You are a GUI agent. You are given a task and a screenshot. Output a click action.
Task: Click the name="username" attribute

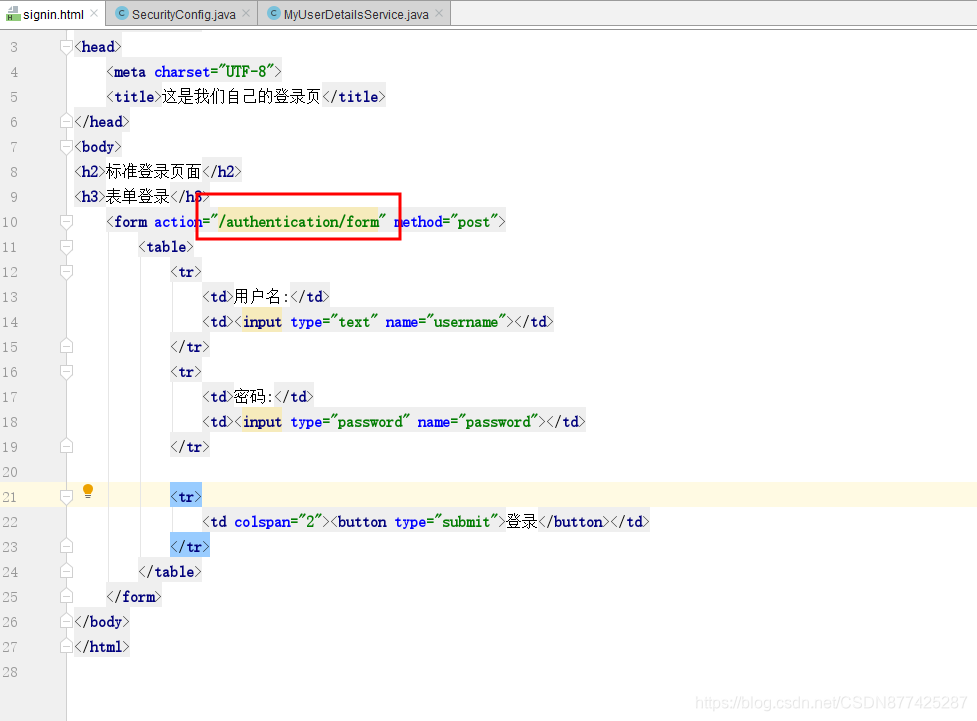(x=446, y=322)
